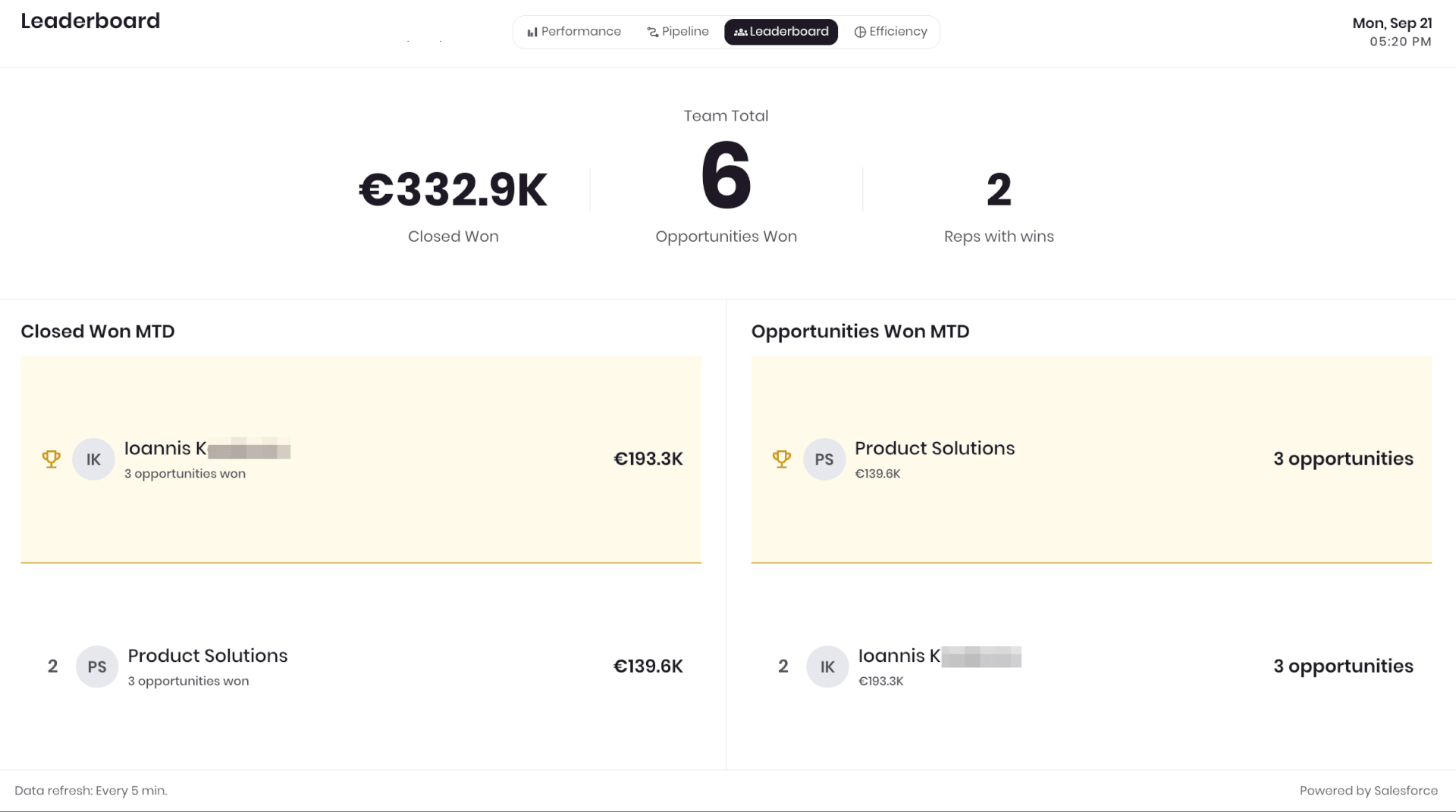1456x812 pixels.
Task: Click the Pipeline flow icon
Action: click(653, 32)
